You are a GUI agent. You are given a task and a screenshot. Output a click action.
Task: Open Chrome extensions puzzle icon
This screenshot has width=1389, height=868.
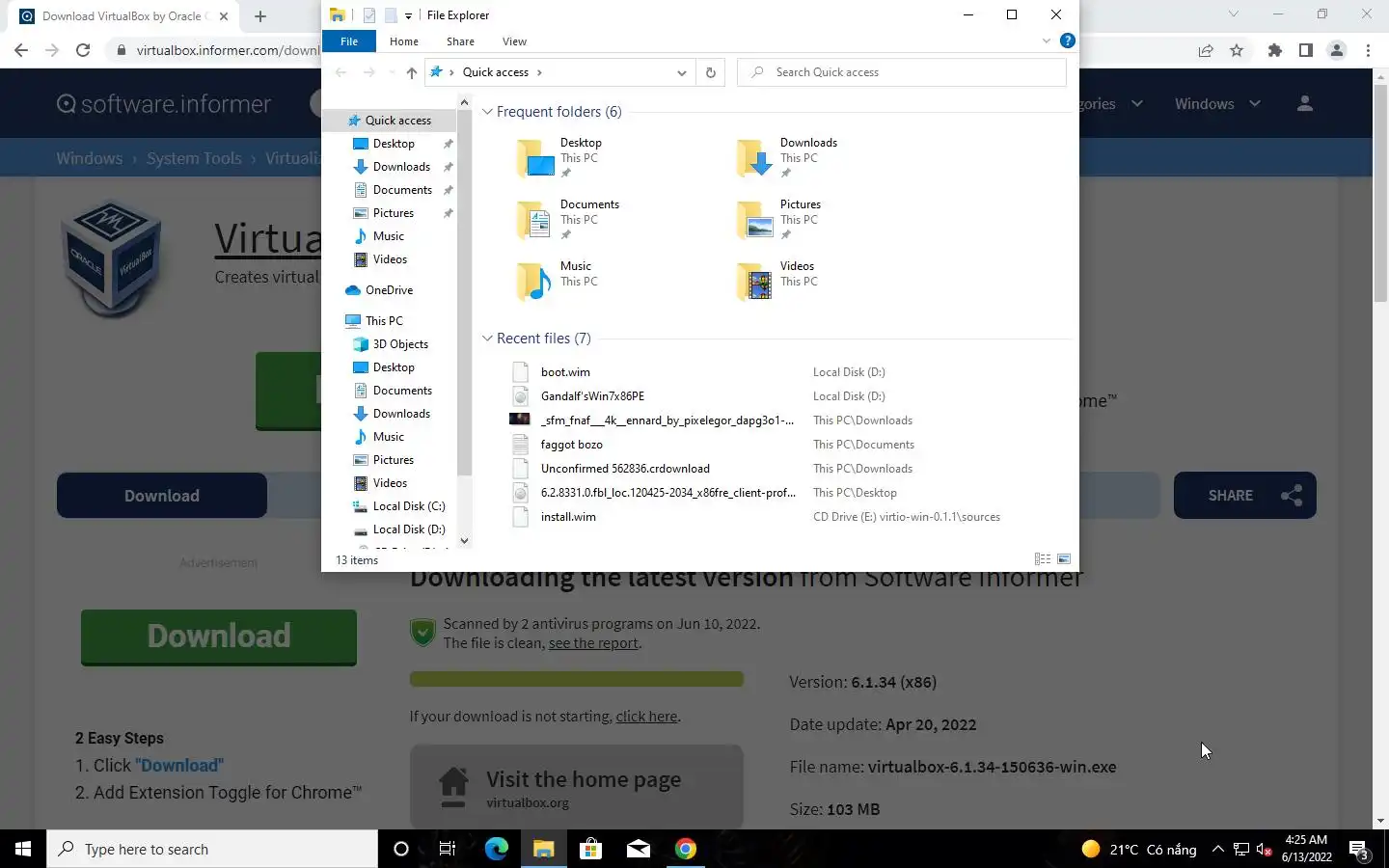tap(1275, 50)
